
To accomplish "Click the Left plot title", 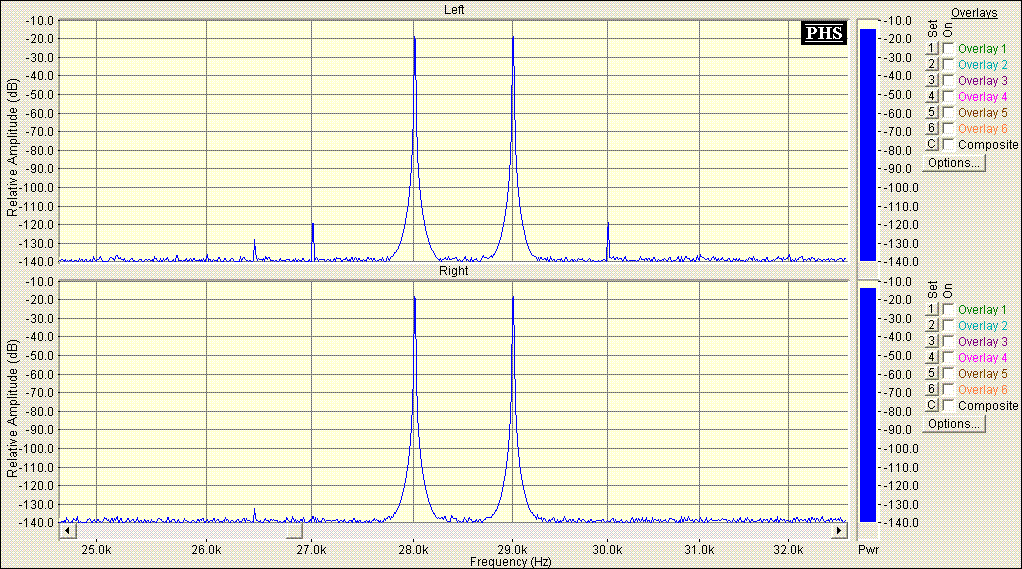I will click(x=454, y=10).
